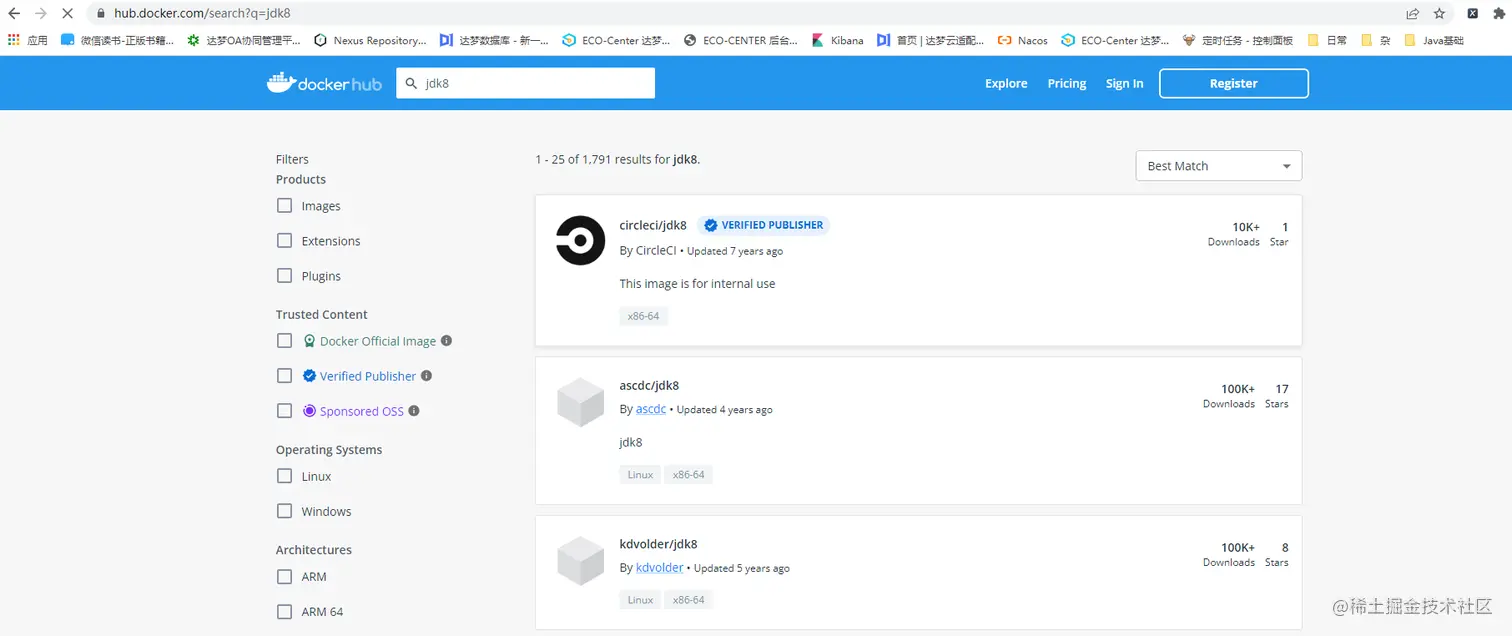Enable the Images filter checkbox
Viewport: 1512px width, 636px height.
285,206
